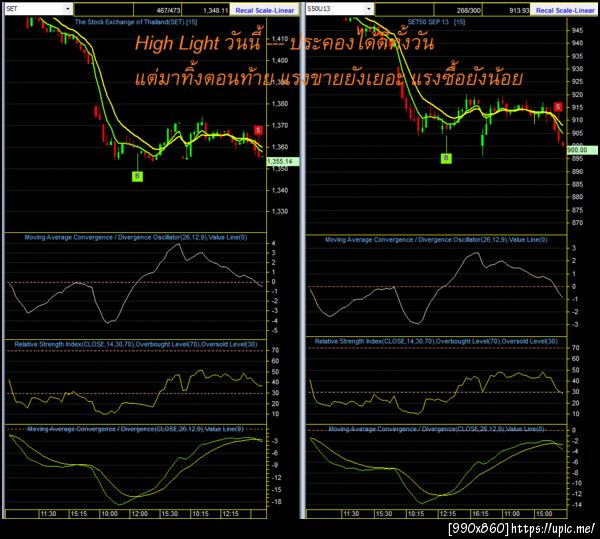Viewport: 600px width, 539px height.
Task: Click the 945 level on S50U13 price axis
Action: [577, 30]
